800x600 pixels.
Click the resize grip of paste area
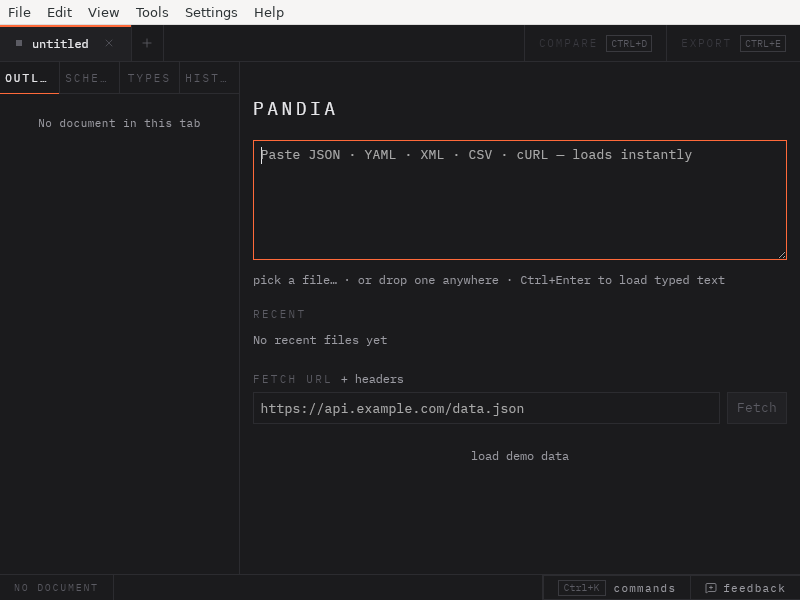[x=782, y=255]
